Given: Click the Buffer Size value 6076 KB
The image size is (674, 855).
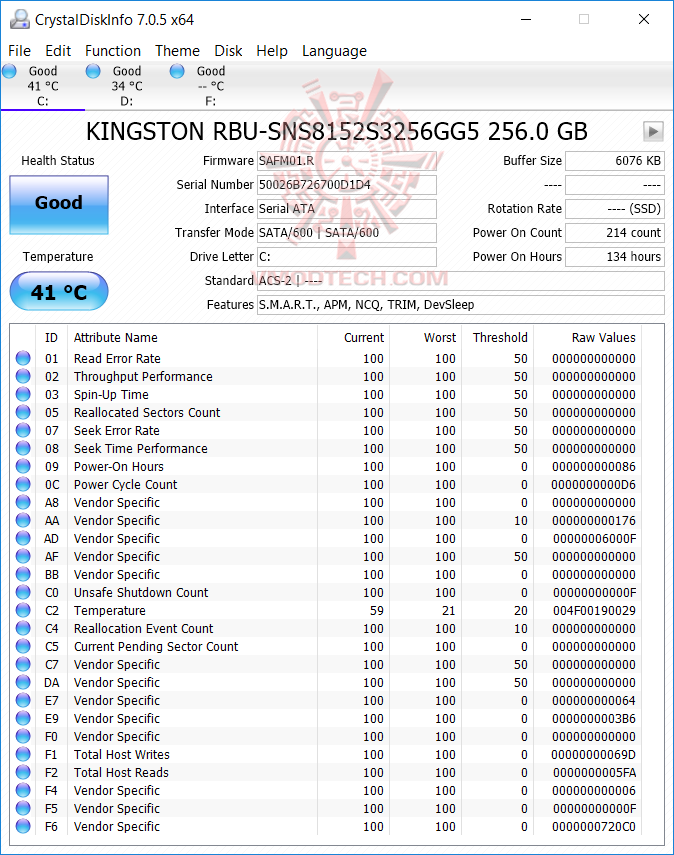Looking at the screenshot, I should [x=615, y=161].
